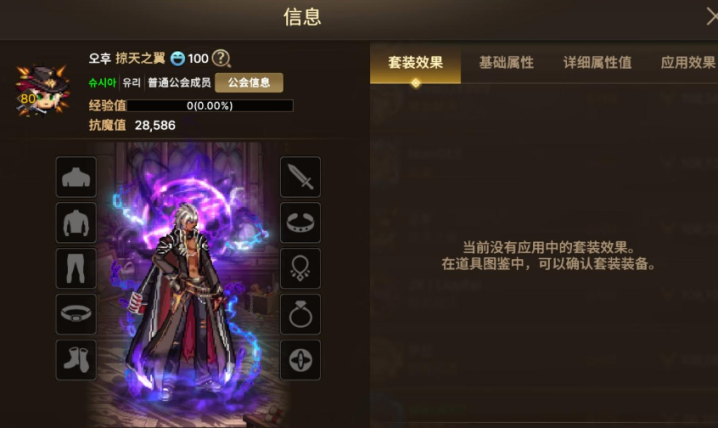Image resolution: width=718 pixels, height=428 pixels.
Task: Open the weapon sword slot
Action: tap(300, 177)
